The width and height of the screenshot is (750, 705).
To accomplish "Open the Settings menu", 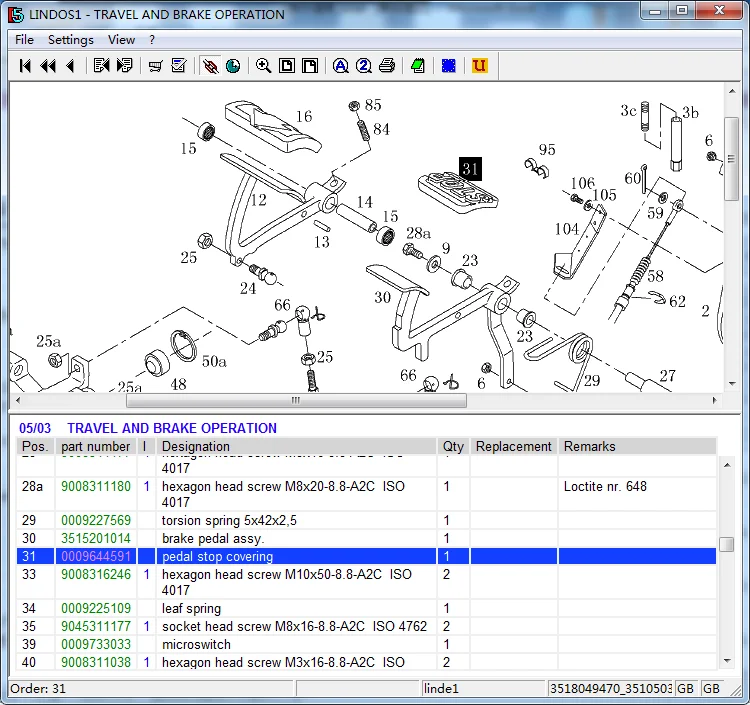I will (x=71, y=40).
